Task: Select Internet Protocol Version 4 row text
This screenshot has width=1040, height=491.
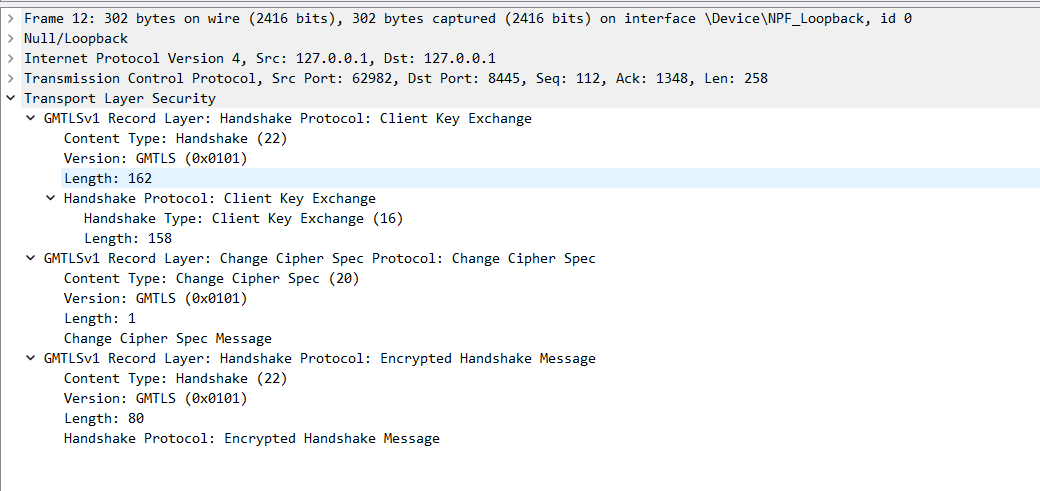Action: (260, 58)
